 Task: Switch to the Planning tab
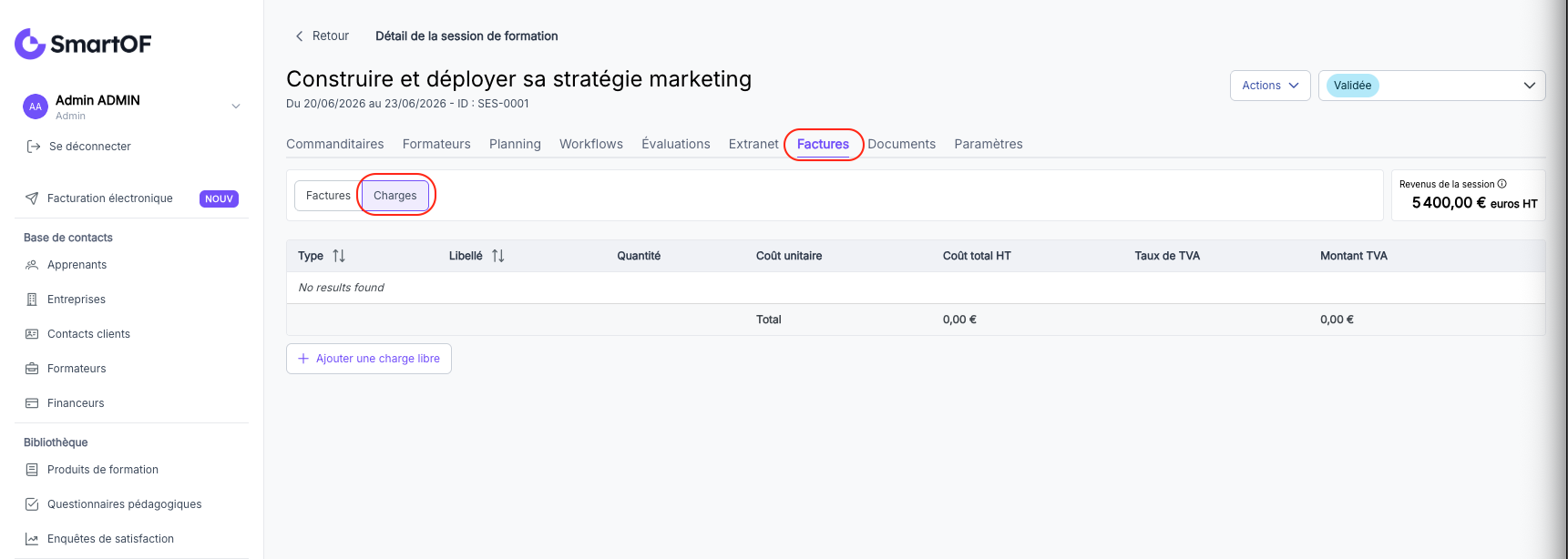coord(515,144)
